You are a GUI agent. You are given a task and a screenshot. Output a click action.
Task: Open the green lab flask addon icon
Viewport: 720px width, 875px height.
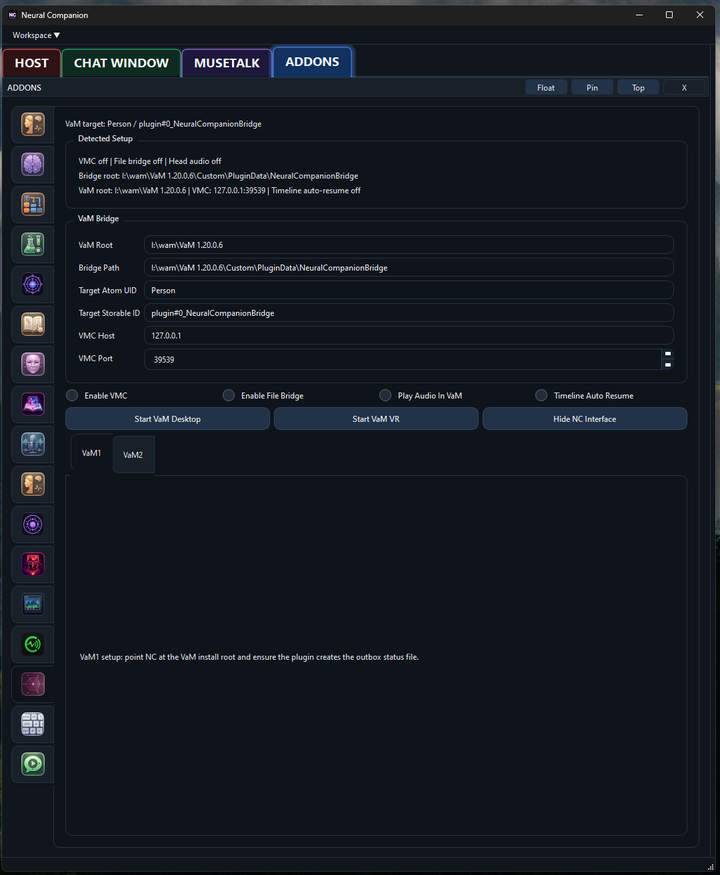33,244
